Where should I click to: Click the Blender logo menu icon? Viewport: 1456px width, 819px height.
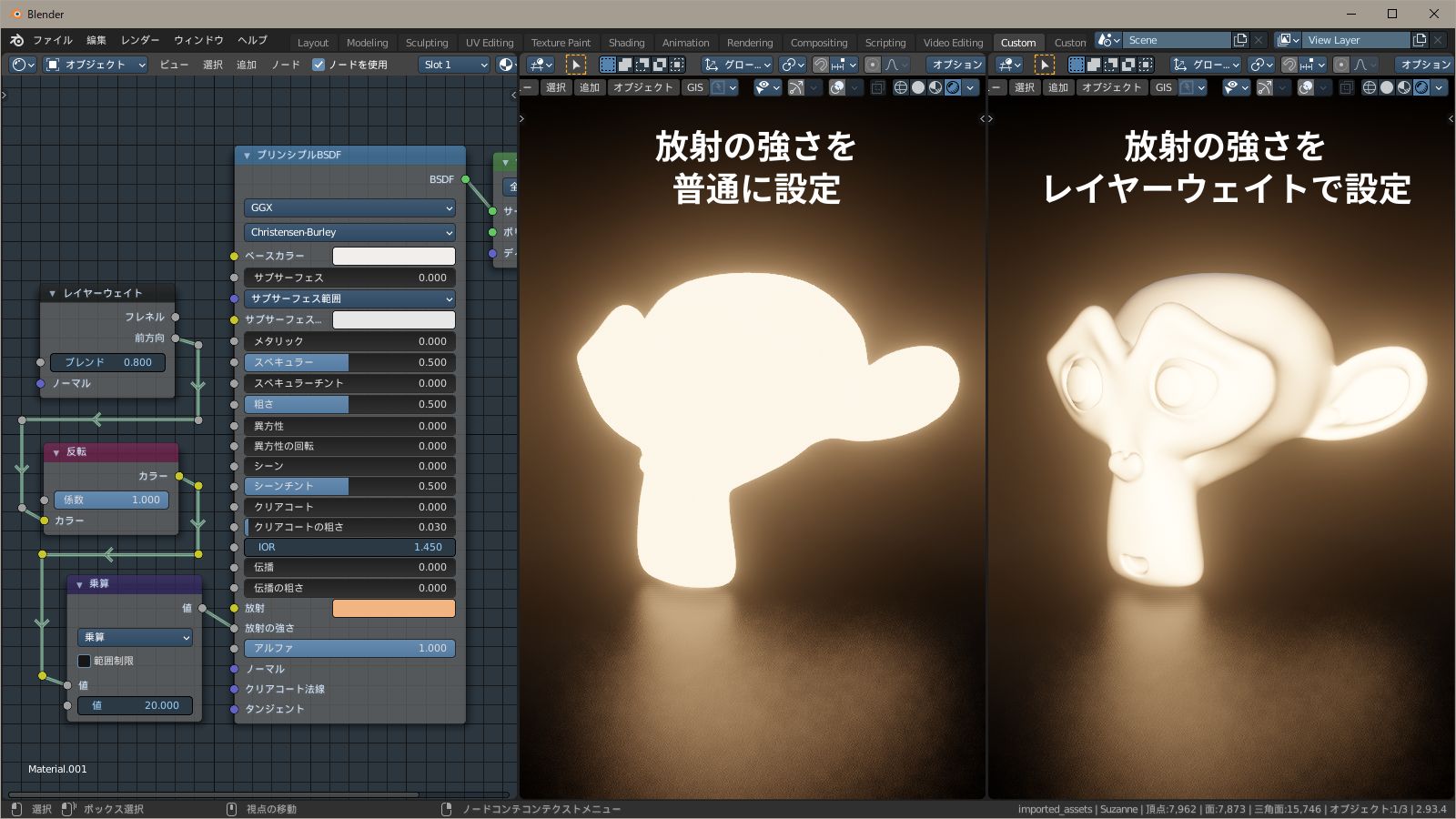(x=16, y=40)
